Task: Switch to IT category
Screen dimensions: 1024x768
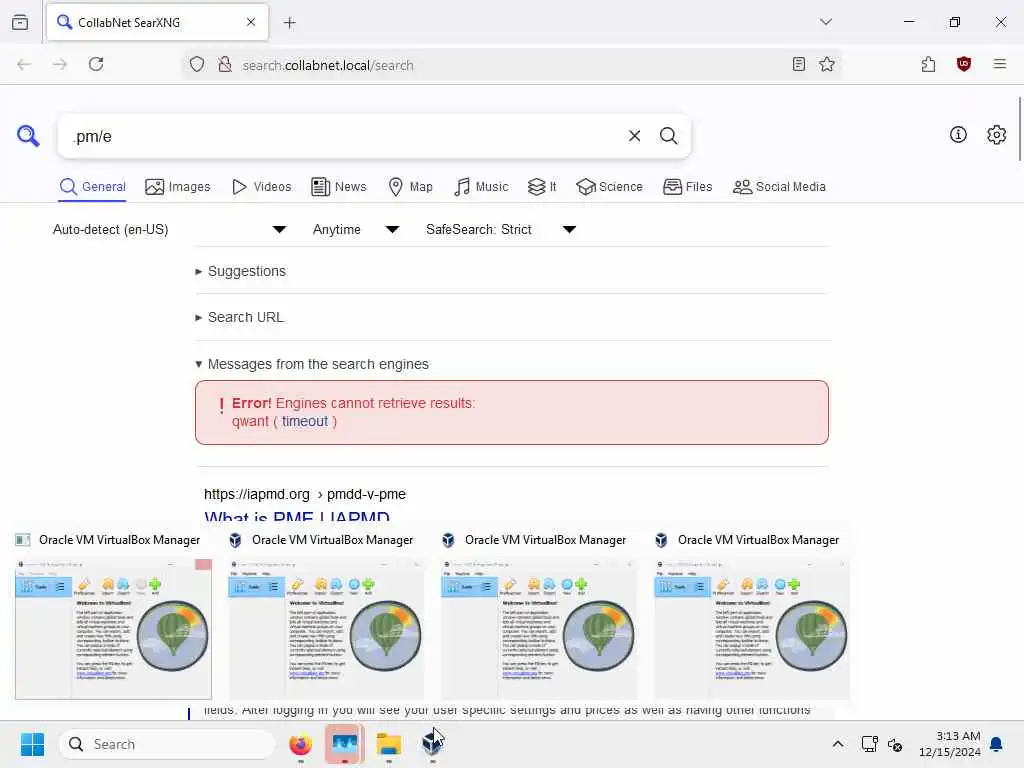Action: point(542,187)
